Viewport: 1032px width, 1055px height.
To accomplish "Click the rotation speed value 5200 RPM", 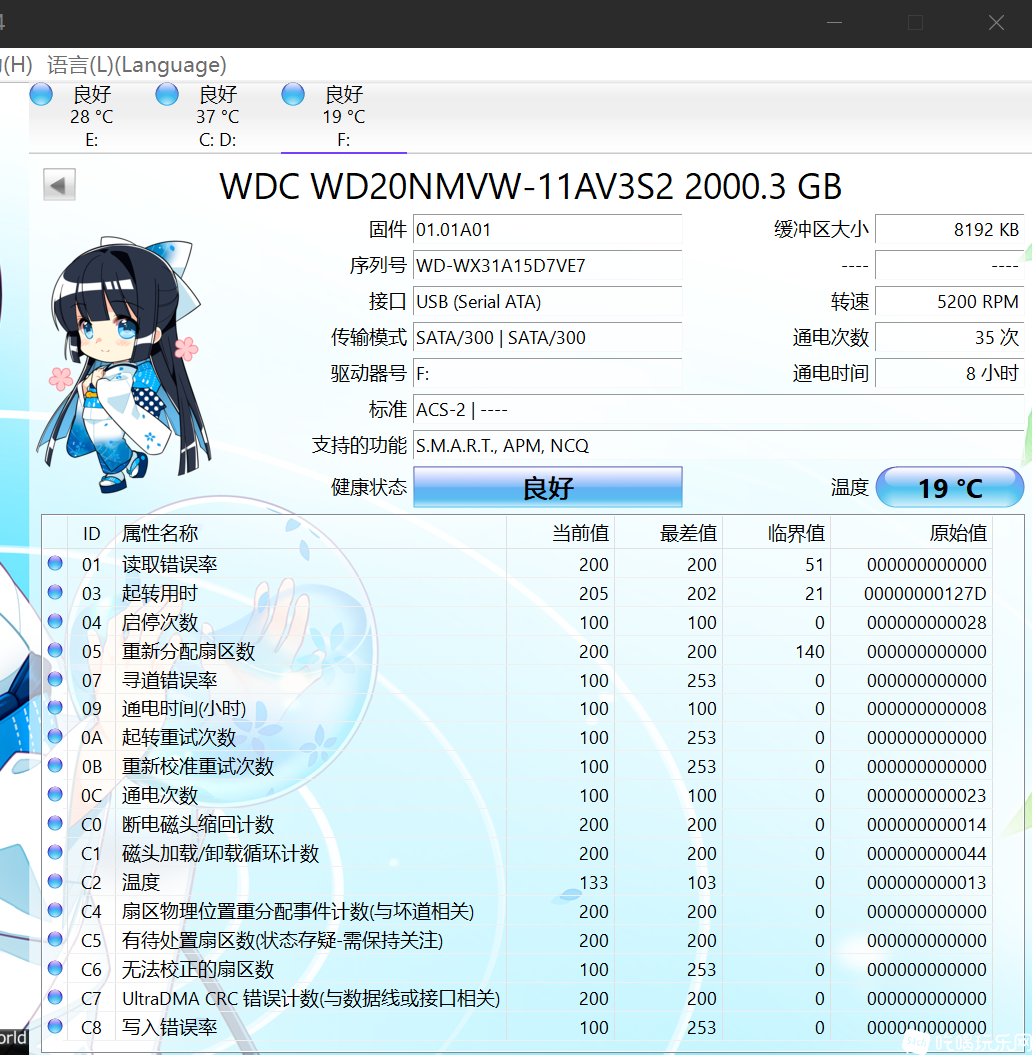I will (949, 301).
